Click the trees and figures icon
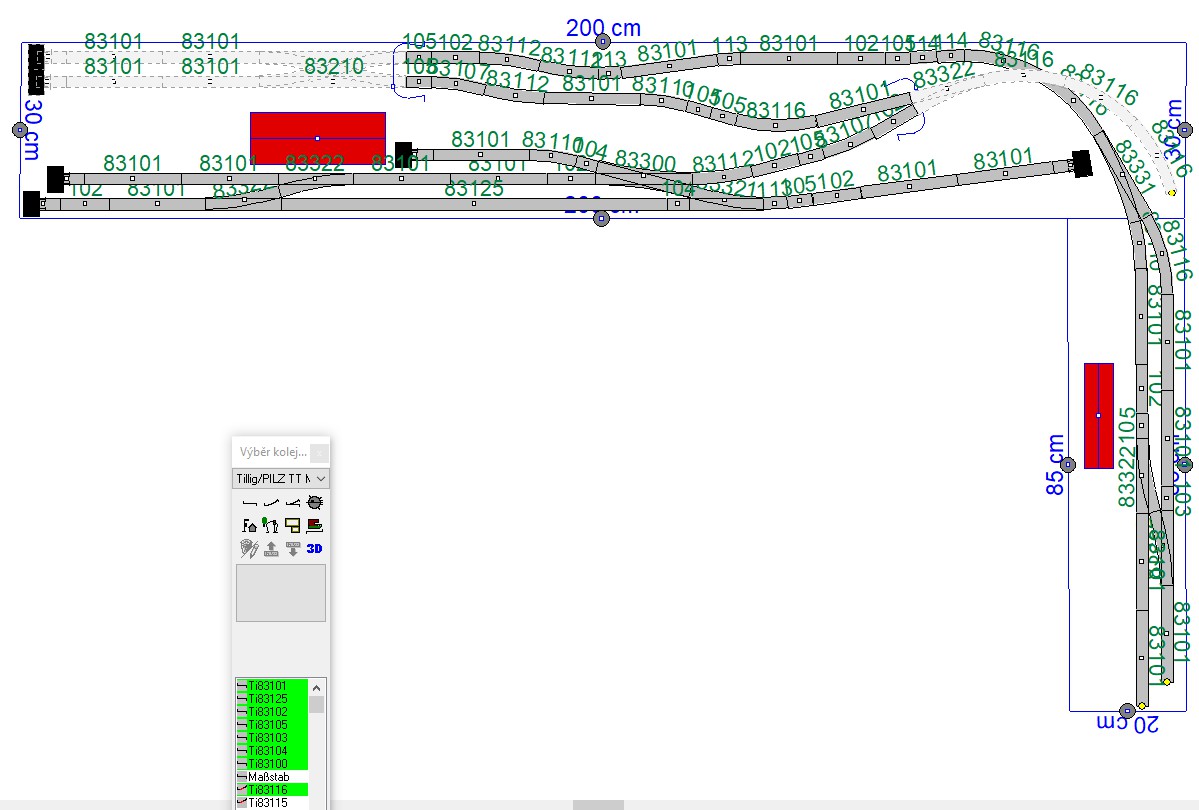 (271, 525)
